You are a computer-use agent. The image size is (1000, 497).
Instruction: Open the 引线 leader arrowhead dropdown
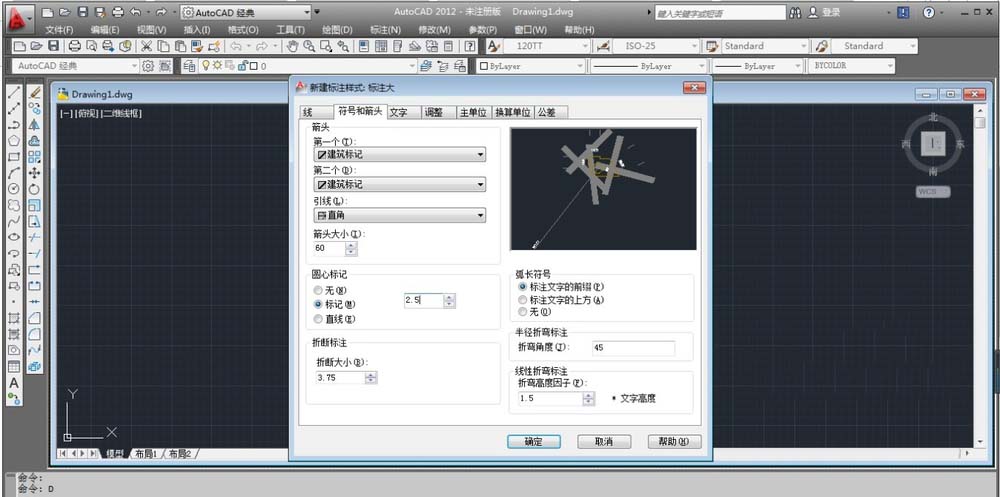click(x=399, y=216)
